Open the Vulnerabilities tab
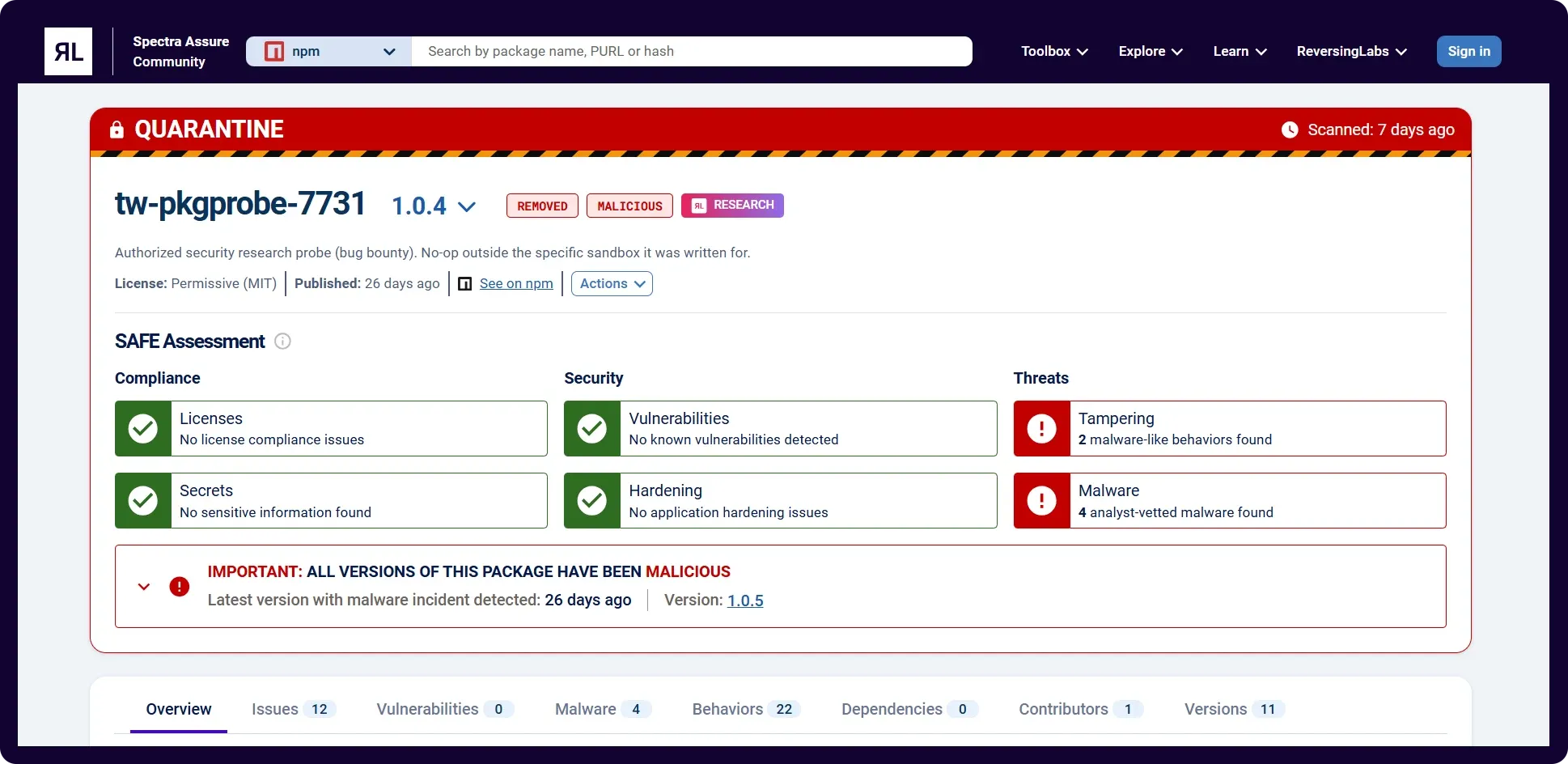The image size is (1568, 764). click(445, 709)
